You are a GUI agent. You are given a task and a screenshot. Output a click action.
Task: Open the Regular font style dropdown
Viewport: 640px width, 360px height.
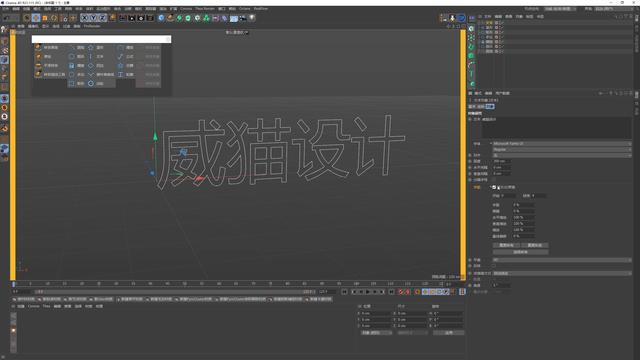(x=562, y=149)
